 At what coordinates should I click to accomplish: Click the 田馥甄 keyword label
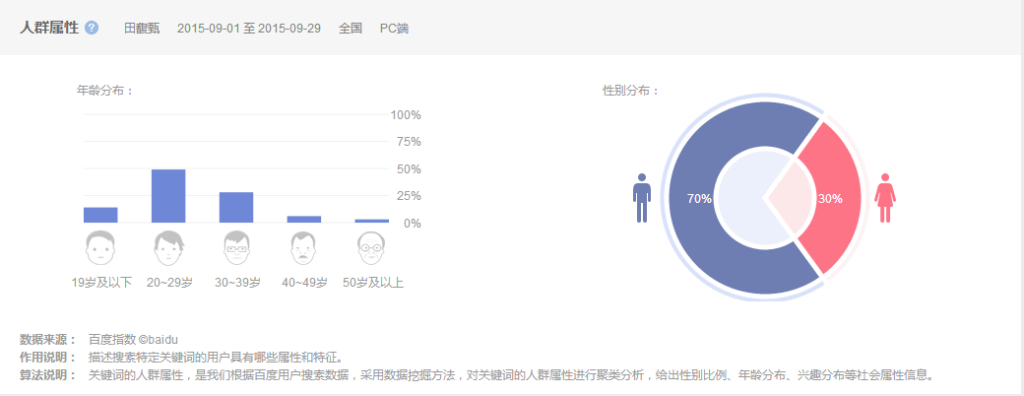tap(142, 29)
